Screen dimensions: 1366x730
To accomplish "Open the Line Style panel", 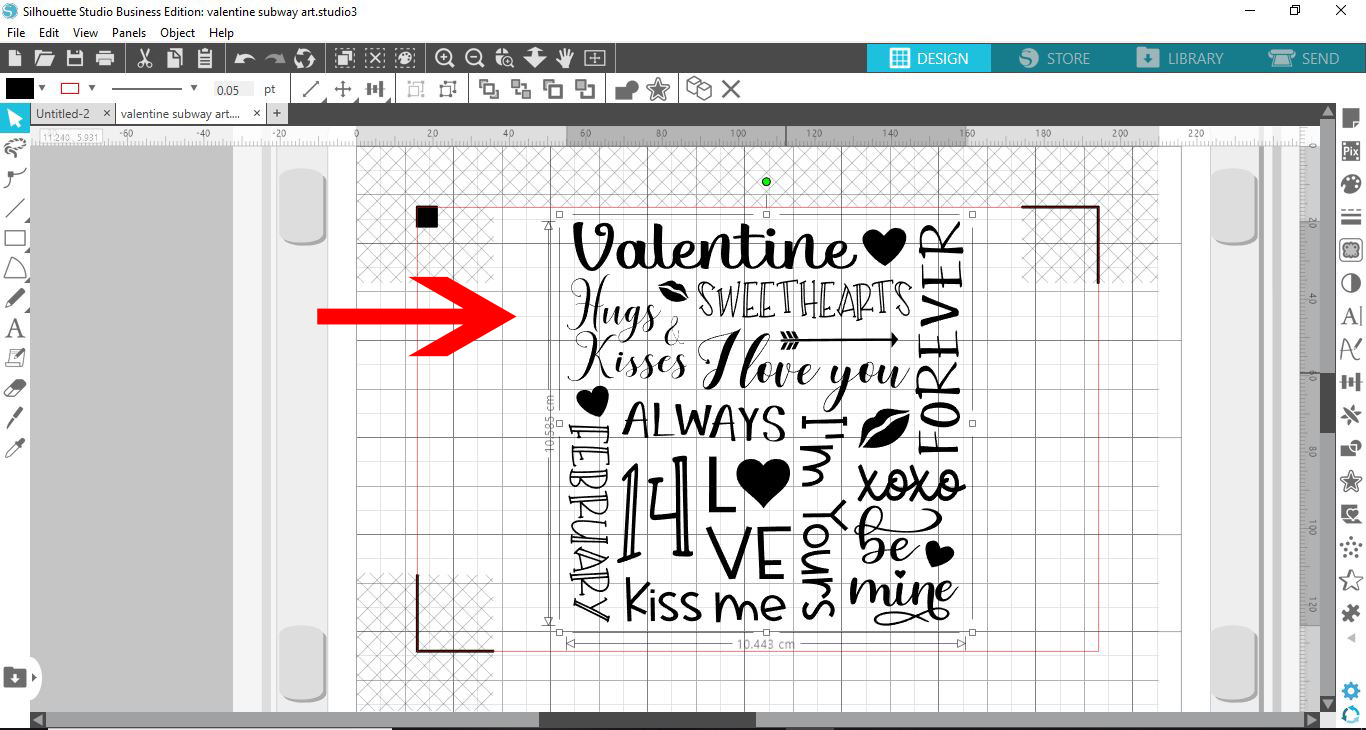I will tap(1351, 217).
